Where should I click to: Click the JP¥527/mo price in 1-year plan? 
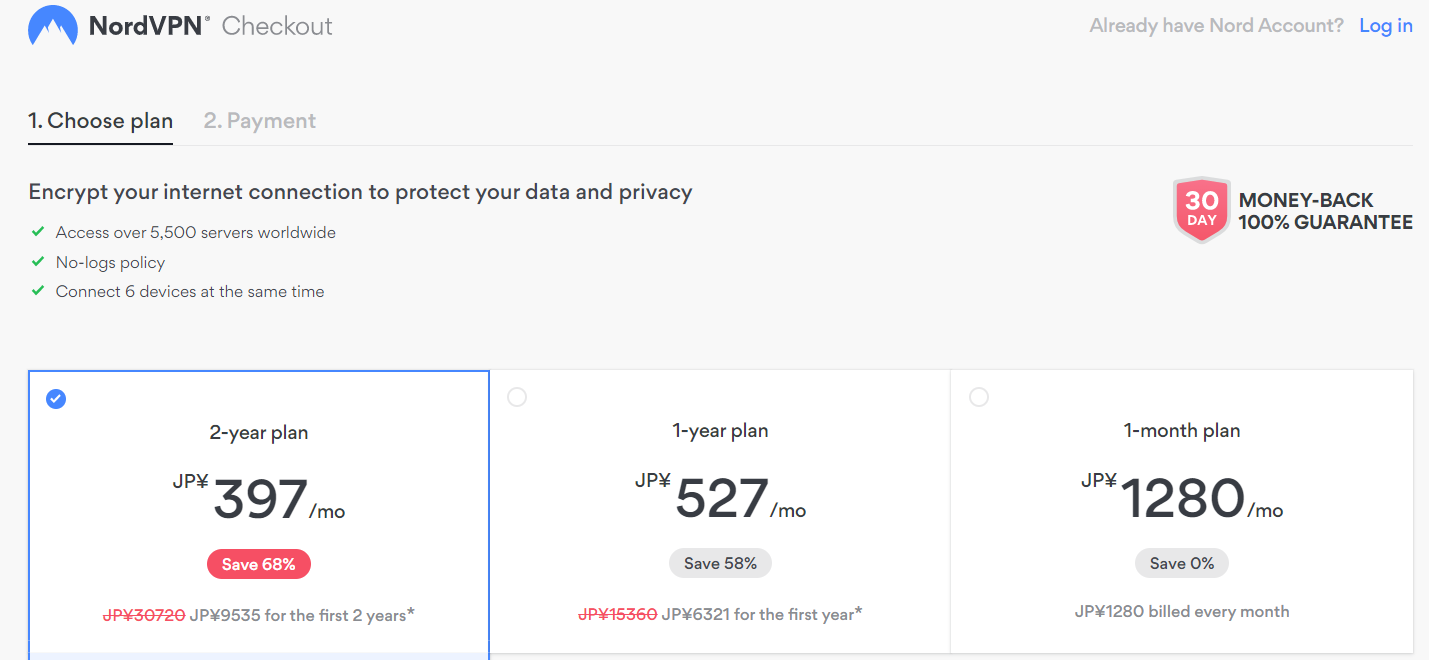[x=720, y=497]
